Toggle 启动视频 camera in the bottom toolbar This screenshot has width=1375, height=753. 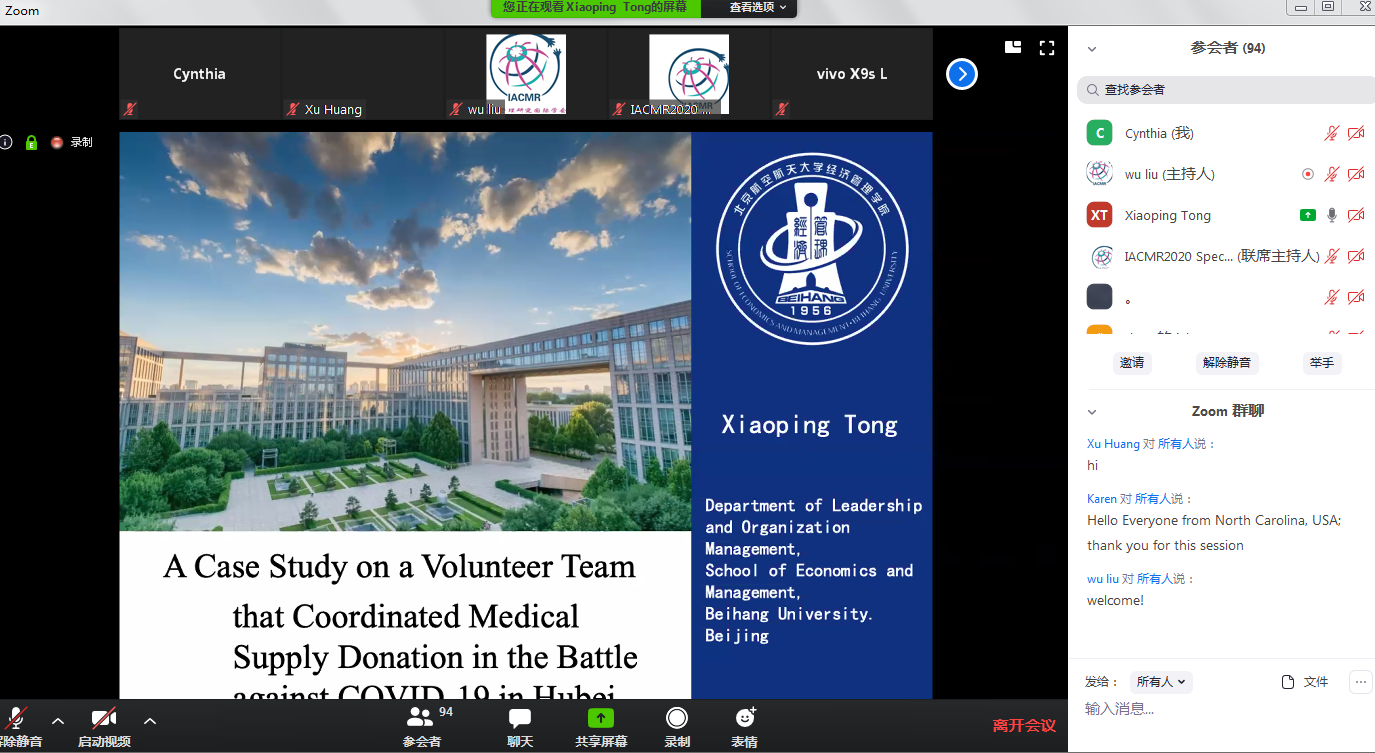coord(104,718)
